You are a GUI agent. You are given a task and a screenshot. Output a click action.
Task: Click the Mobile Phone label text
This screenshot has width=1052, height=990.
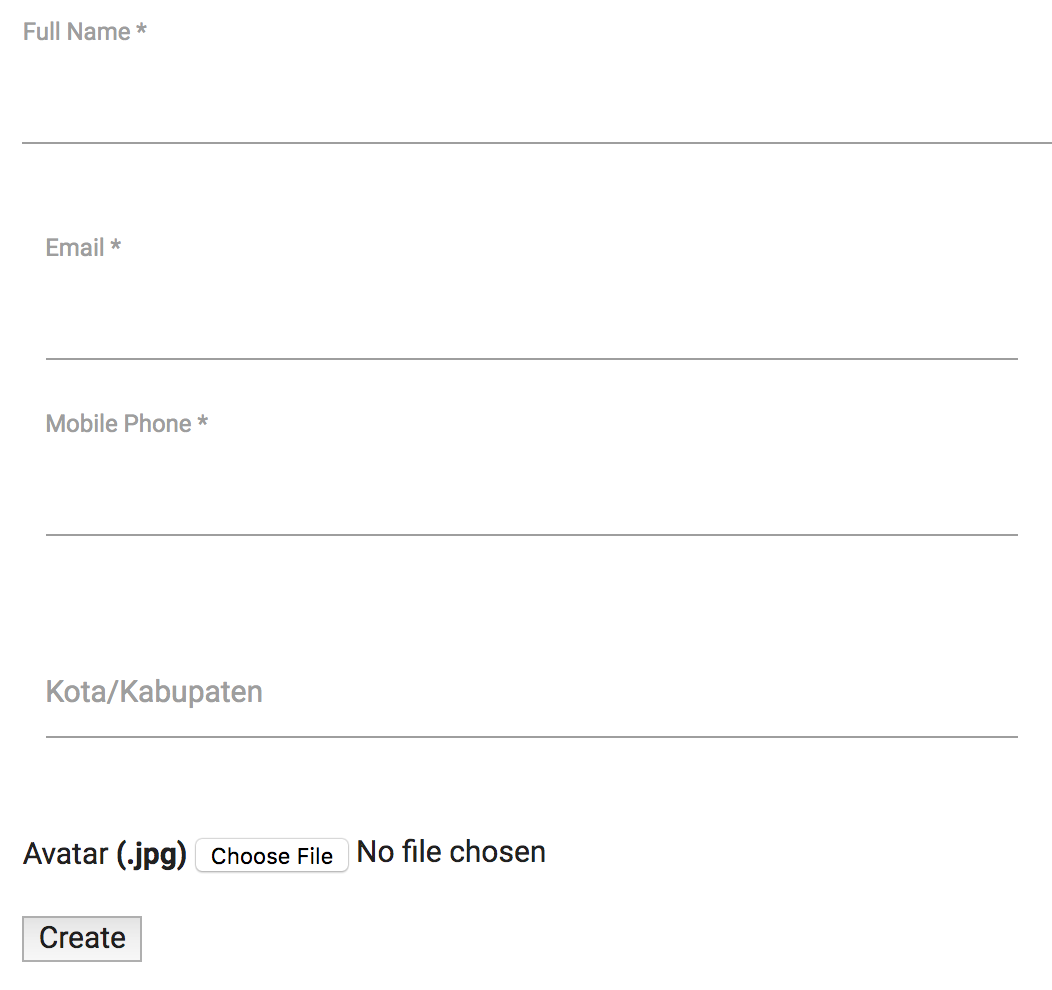click(x=118, y=424)
